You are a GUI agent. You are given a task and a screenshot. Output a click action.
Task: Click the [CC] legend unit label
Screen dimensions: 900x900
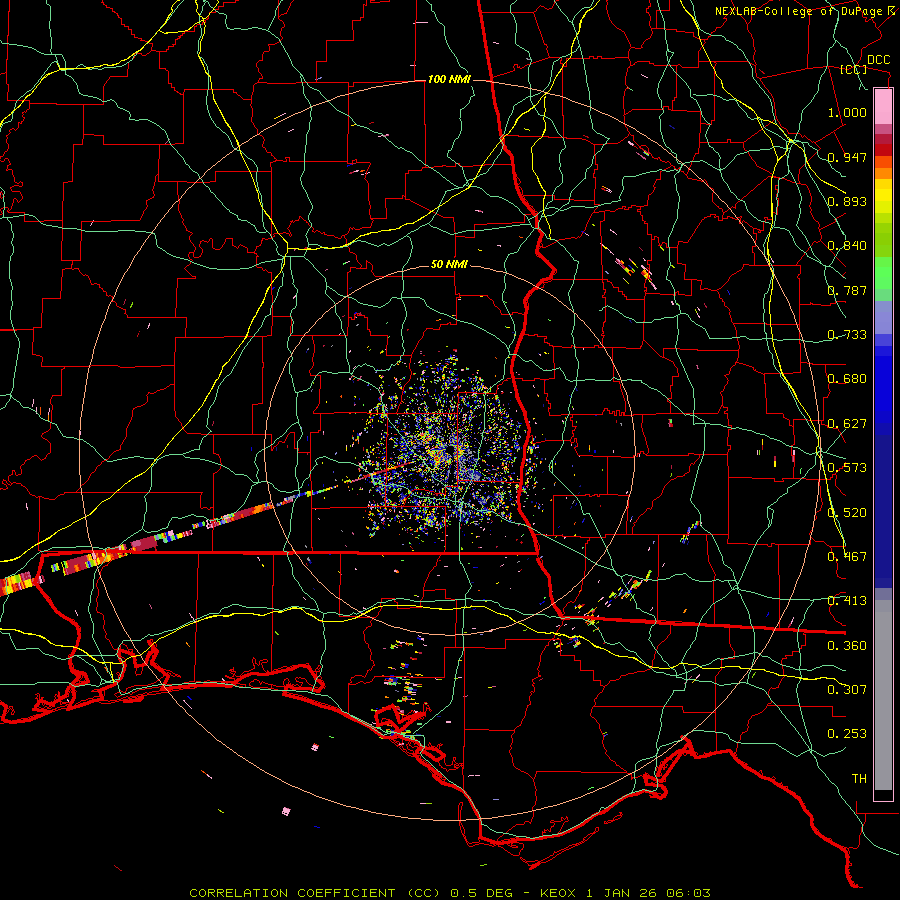click(854, 69)
